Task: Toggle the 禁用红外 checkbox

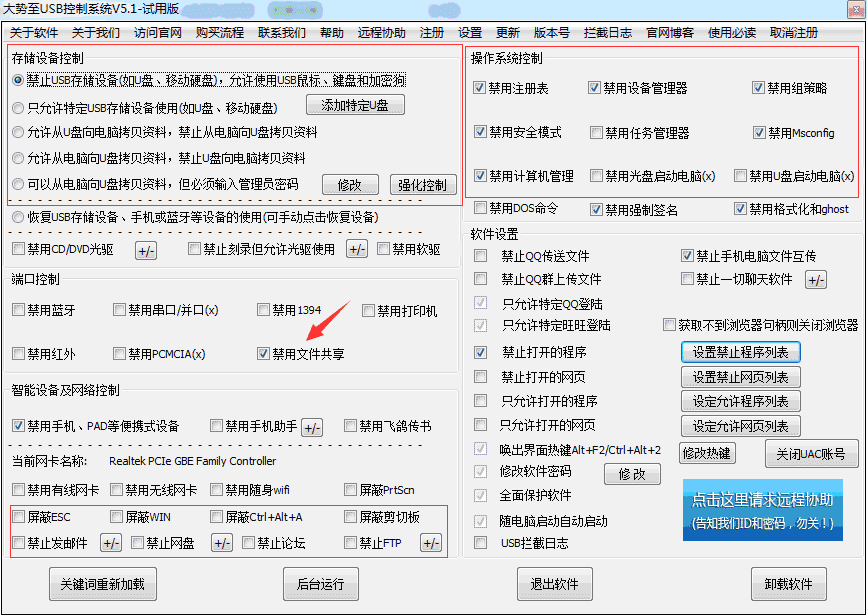Action: click(18, 353)
